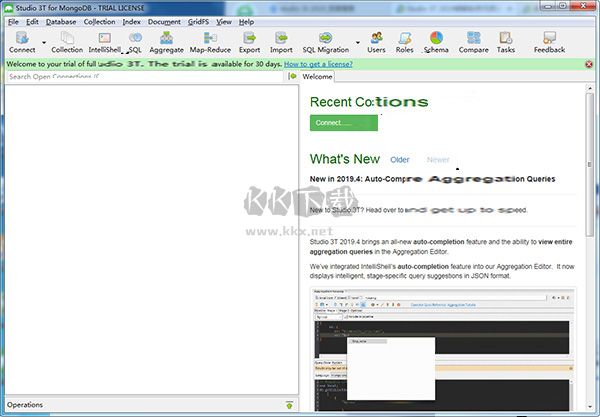Image resolution: width=600 pixels, height=417 pixels.
Task: Open the Index menu
Action: [132, 22]
